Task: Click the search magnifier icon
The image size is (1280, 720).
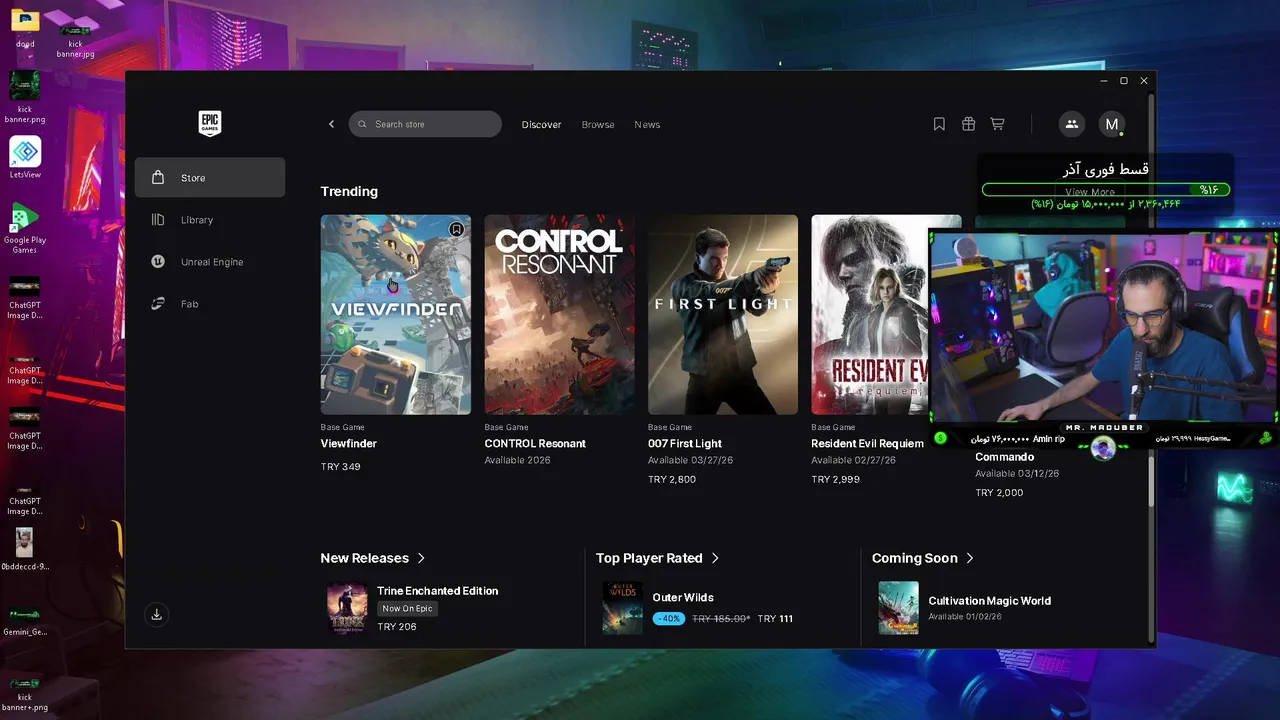Action: point(363,124)
